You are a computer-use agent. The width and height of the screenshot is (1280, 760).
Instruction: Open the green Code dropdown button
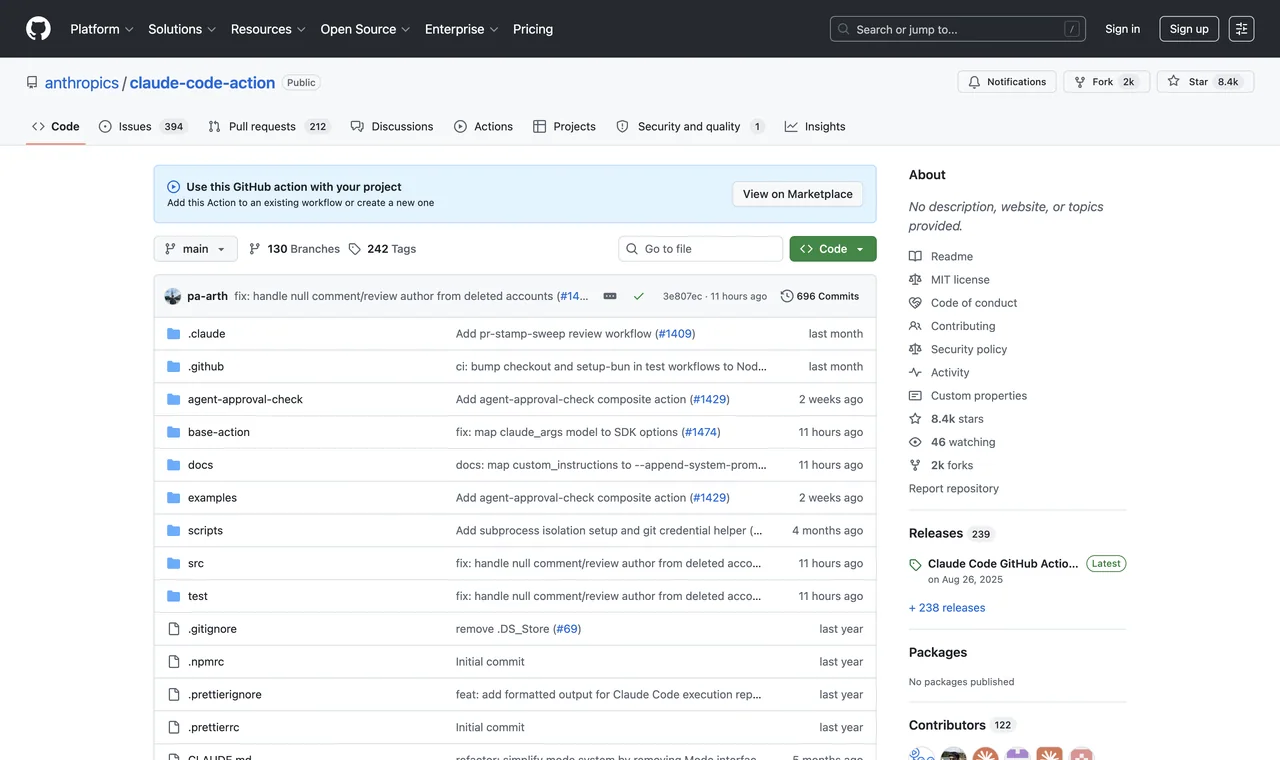[833, 249]
